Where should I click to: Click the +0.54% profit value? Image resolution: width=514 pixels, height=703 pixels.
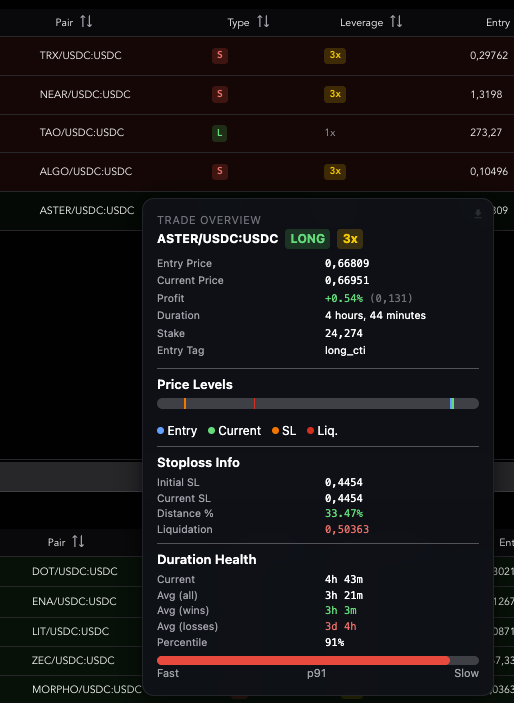coord(344,298)
